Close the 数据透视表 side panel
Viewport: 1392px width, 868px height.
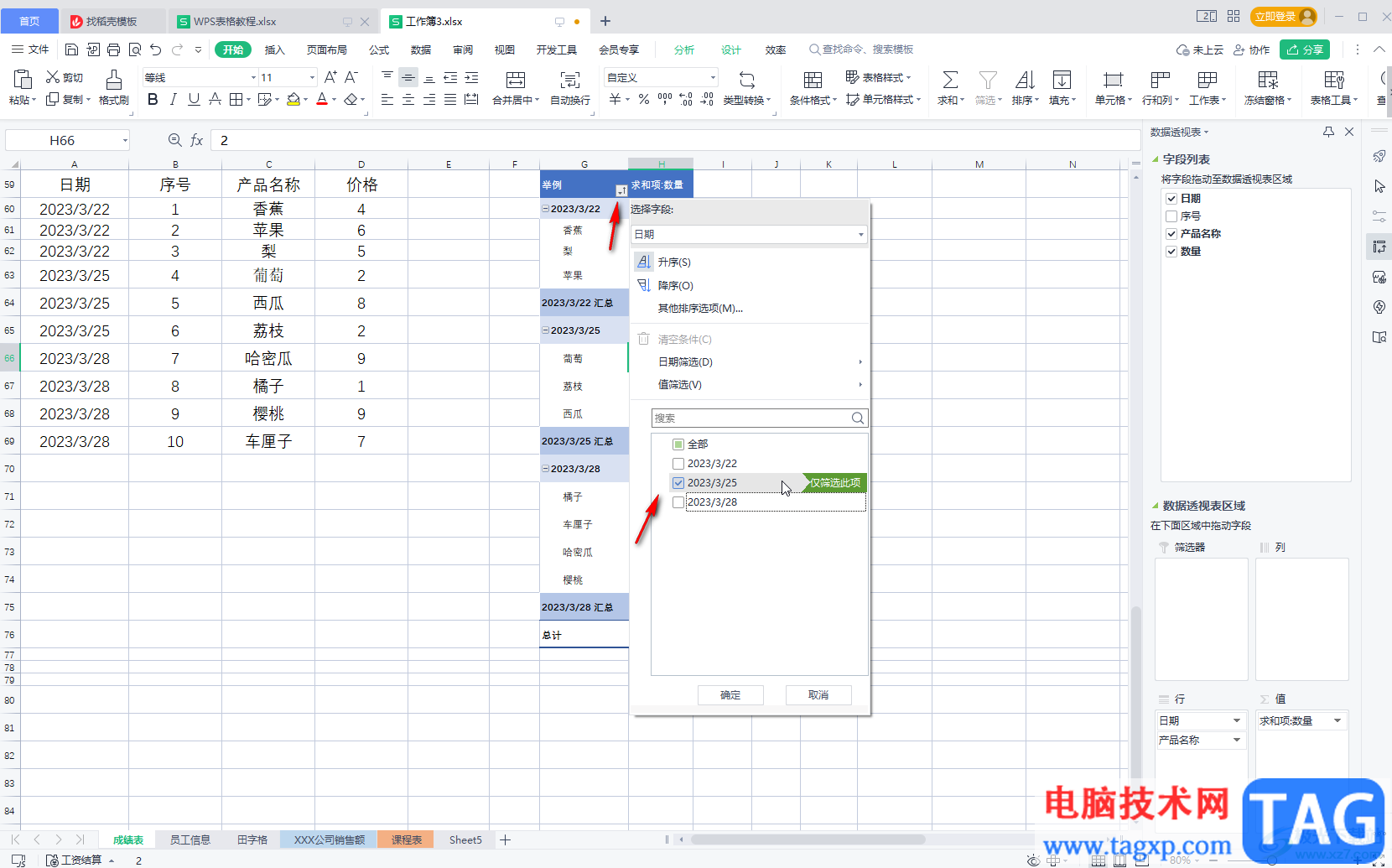(x=1349, y=132)
